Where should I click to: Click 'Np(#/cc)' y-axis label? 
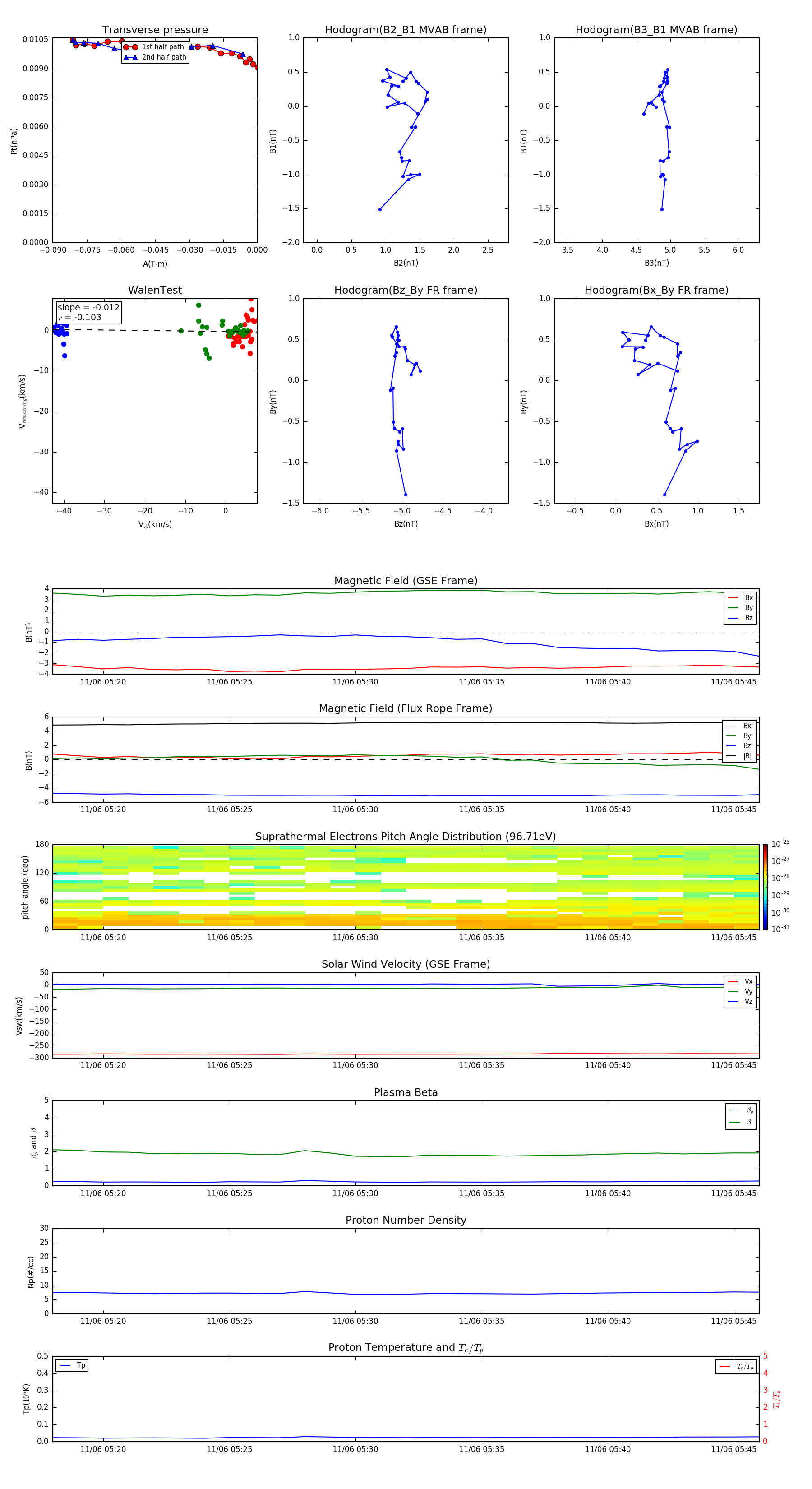click(31, 1271)
